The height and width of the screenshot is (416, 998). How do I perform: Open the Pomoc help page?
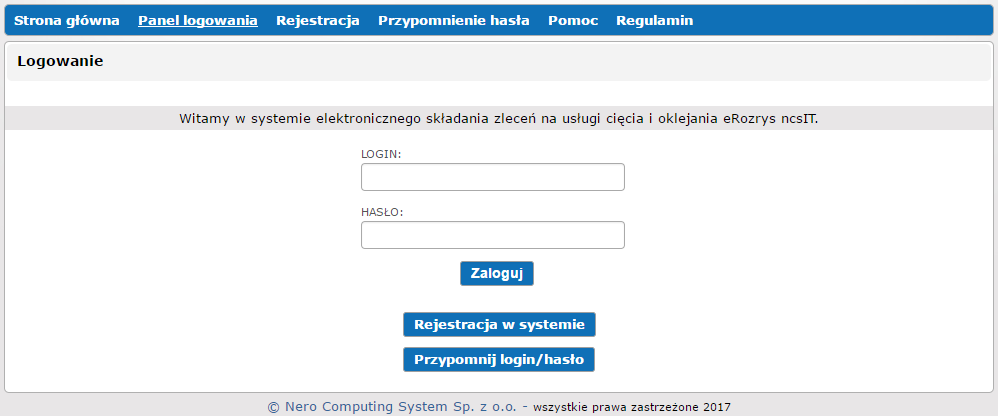point(572,20)
